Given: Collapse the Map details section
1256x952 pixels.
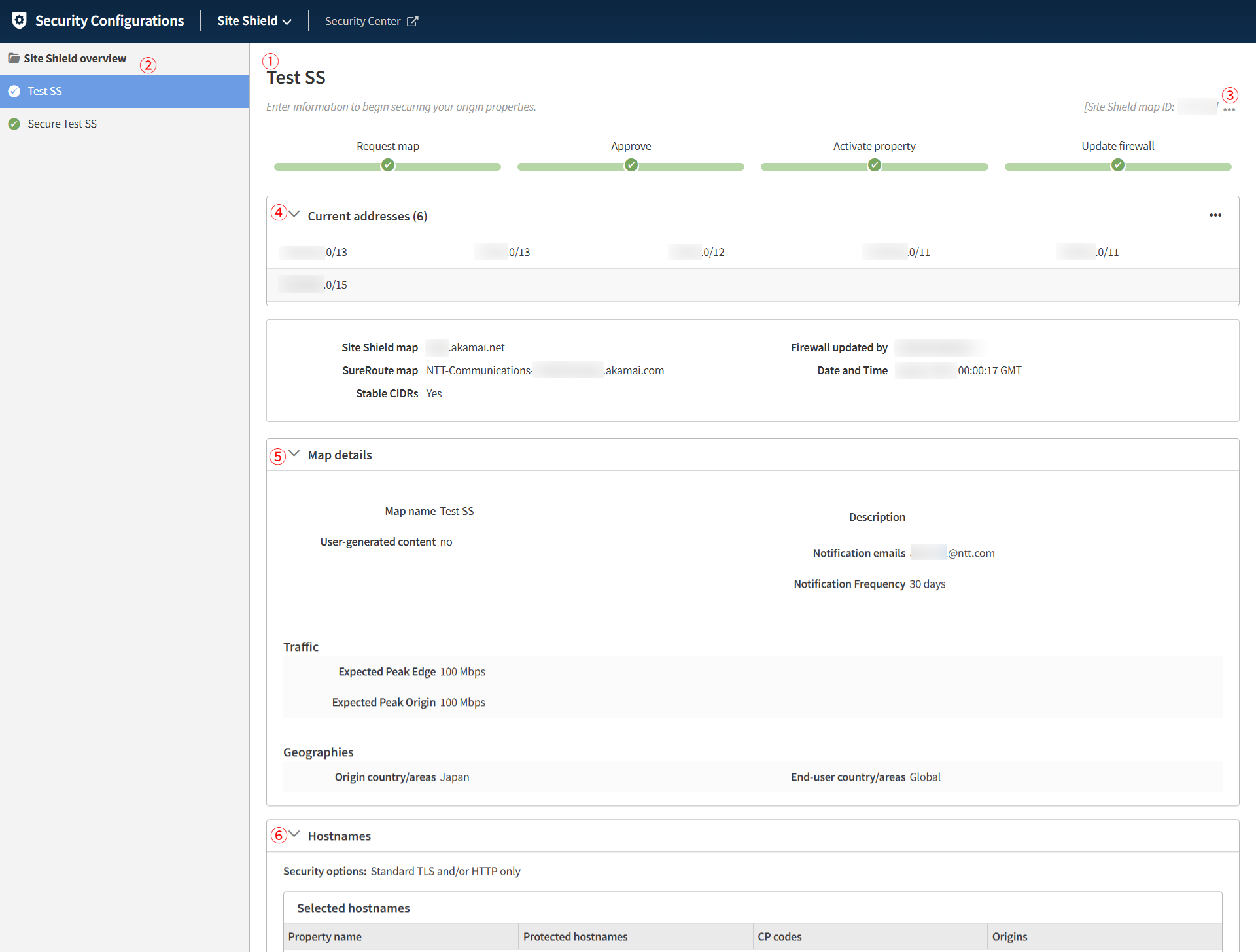Looking at the screenshot, I should 294,453.
